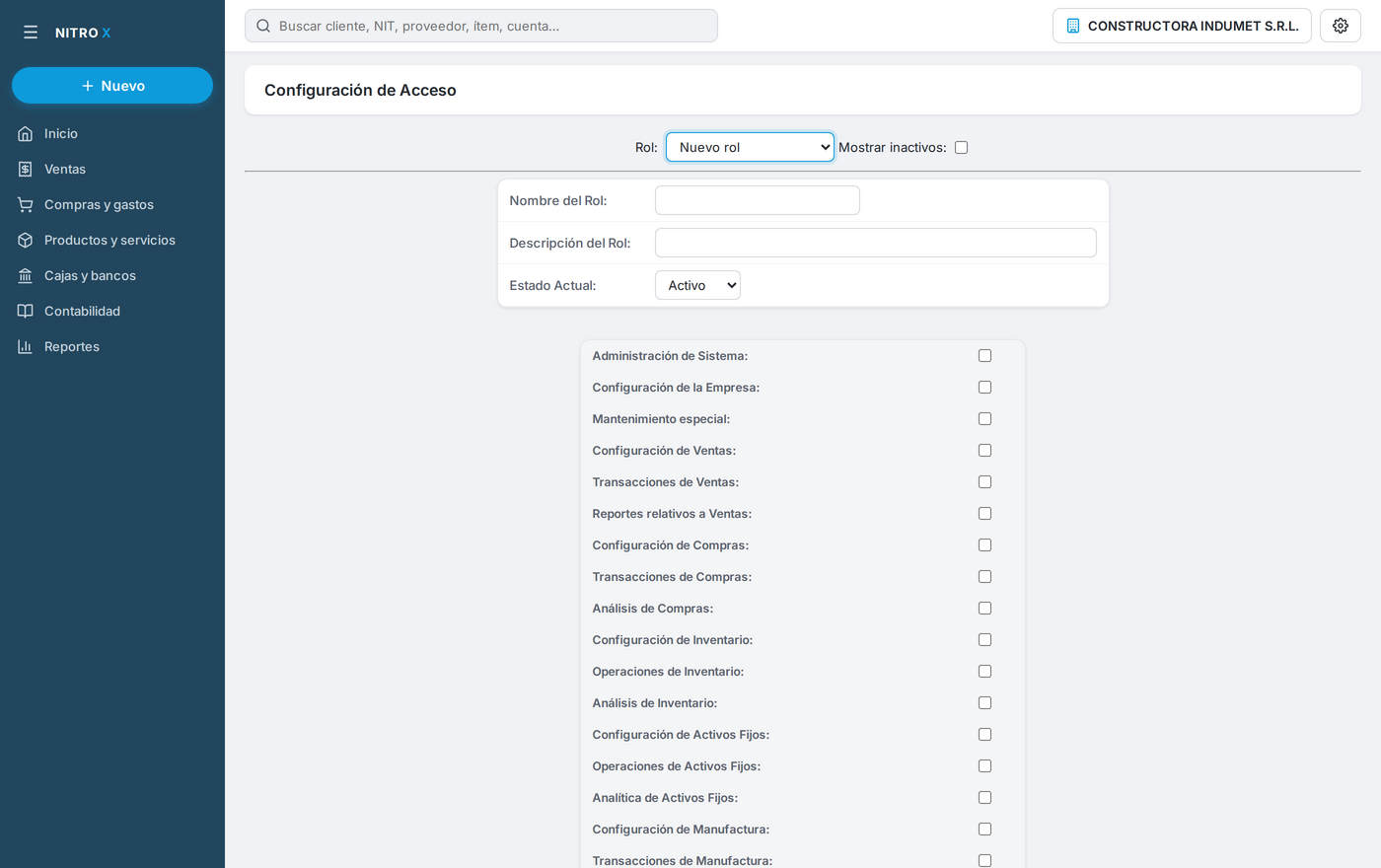This screenshot has width=1381, height=868.
Task: Open the Rol dropdown showing Nuevo rol
Action: pyautogui.click(x=750, y=147)
